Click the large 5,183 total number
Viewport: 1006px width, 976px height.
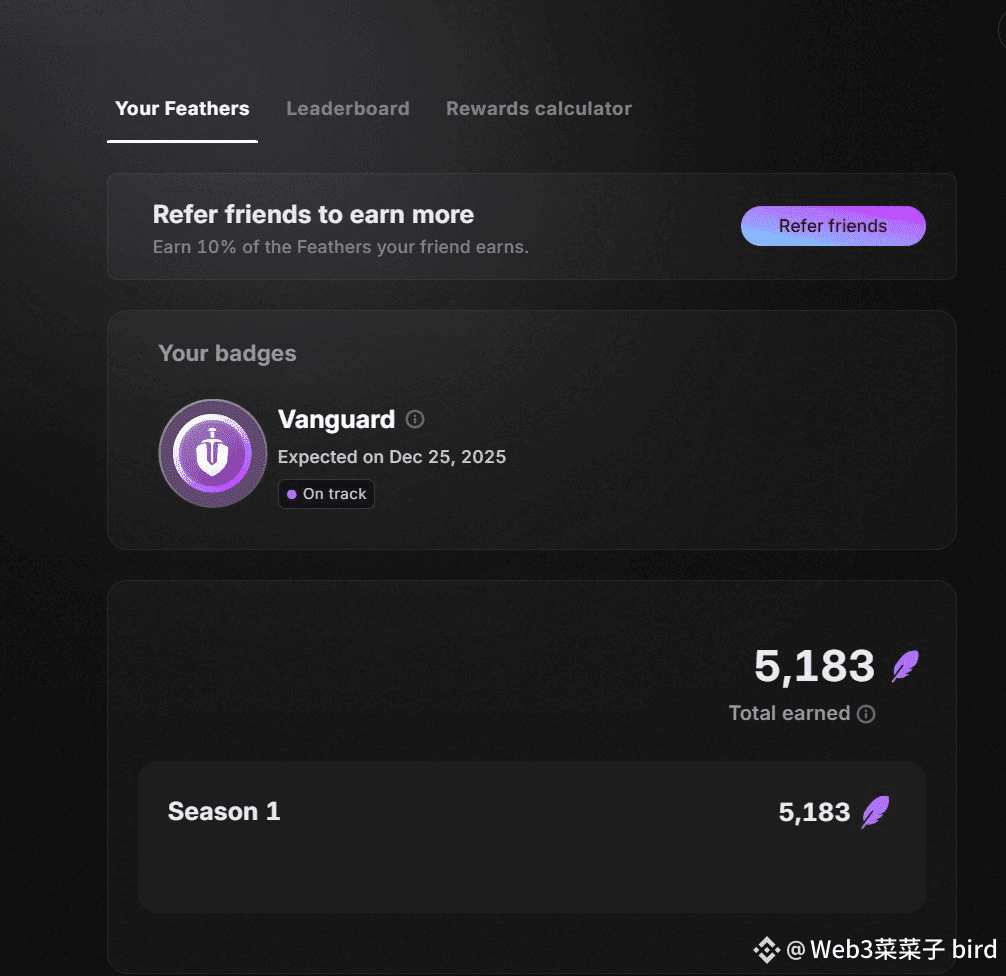click(814, 666)
